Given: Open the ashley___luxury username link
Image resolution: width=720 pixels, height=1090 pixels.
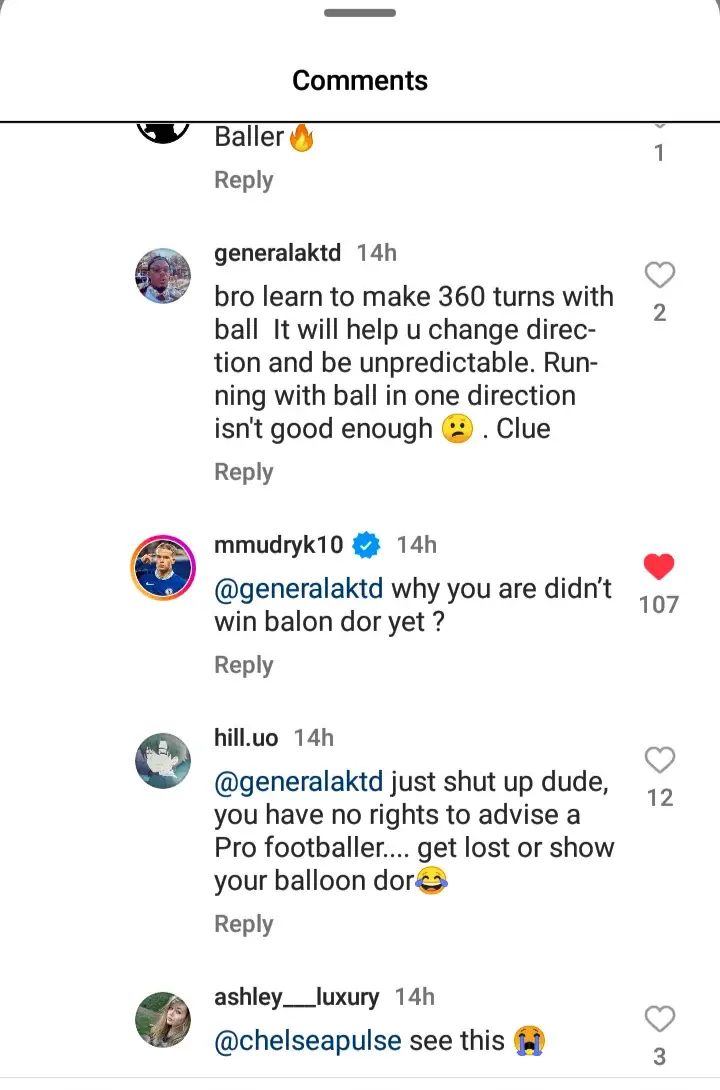Looking at the screenshot, I should [x=297, y=997].
